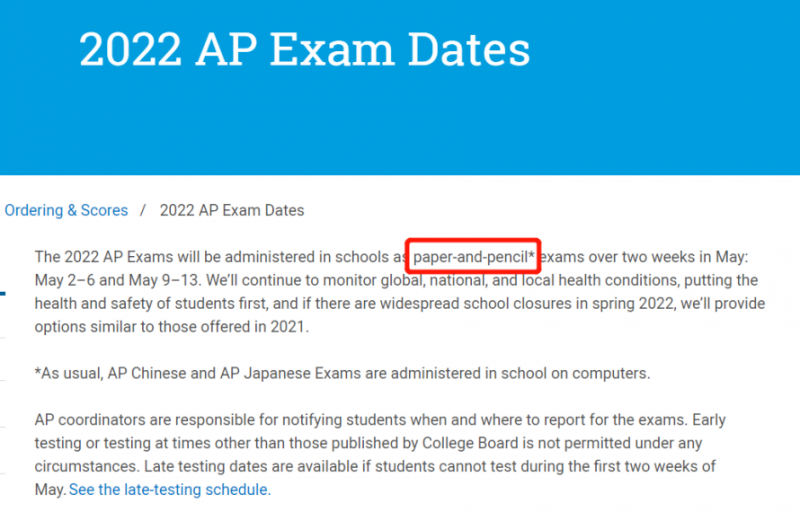Click the blue sidebar marker on the left edge

coord(3,293)
